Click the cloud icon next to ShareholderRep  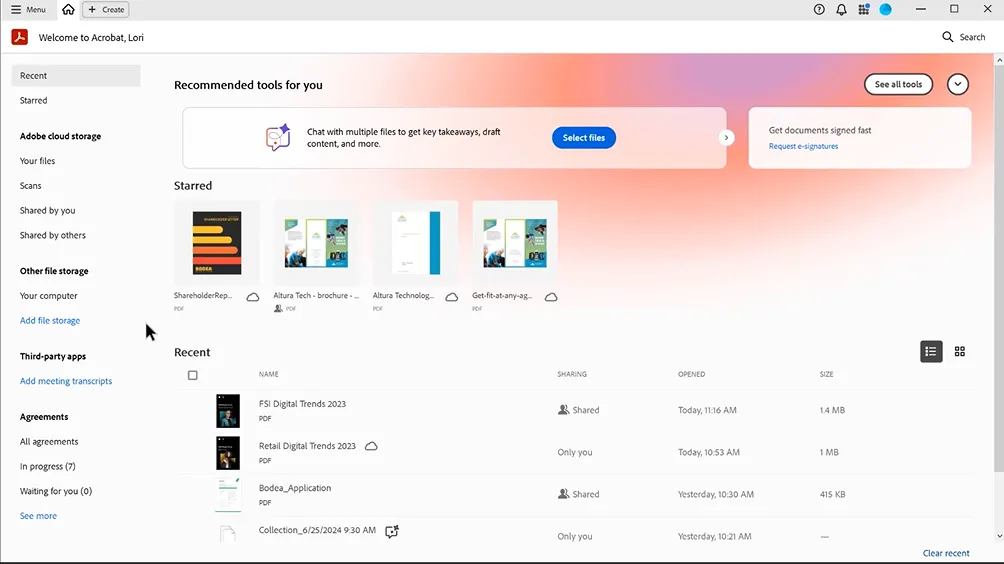coord(253,297)
